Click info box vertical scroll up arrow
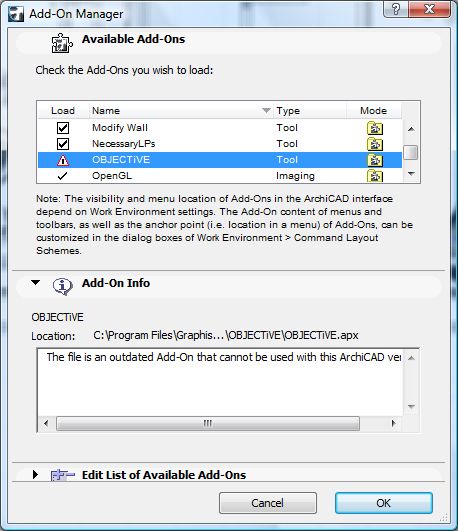The height and width of the screenshot is (531, 458). 411,358
